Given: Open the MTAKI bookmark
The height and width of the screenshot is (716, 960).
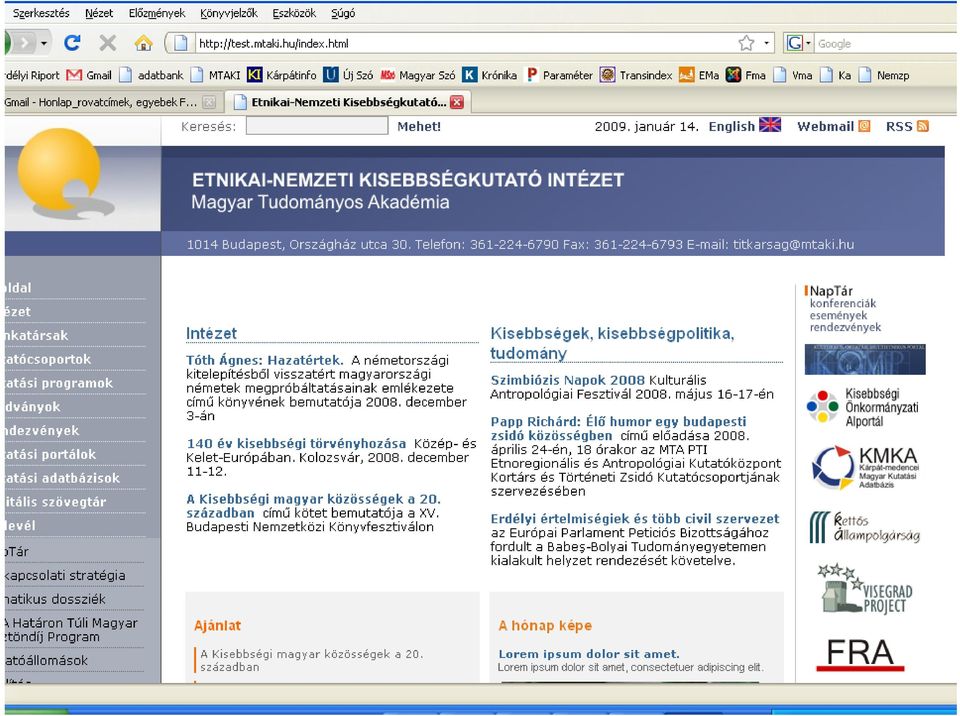Looking at the screenshot, I should (x=216, y=75).
